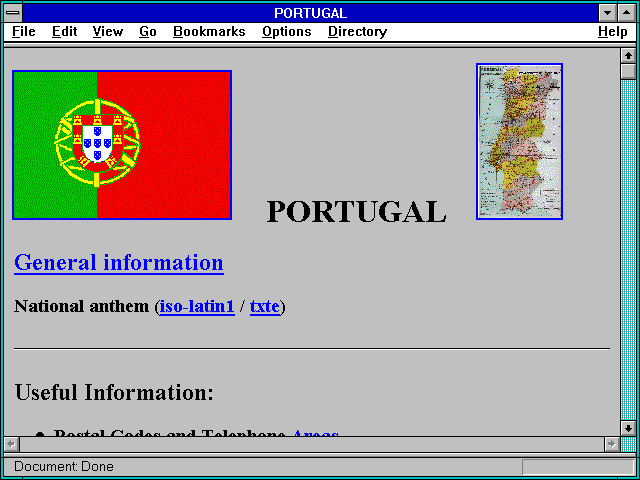Click the Portugal flag image
640x480 pixels.
click(122, 145)
